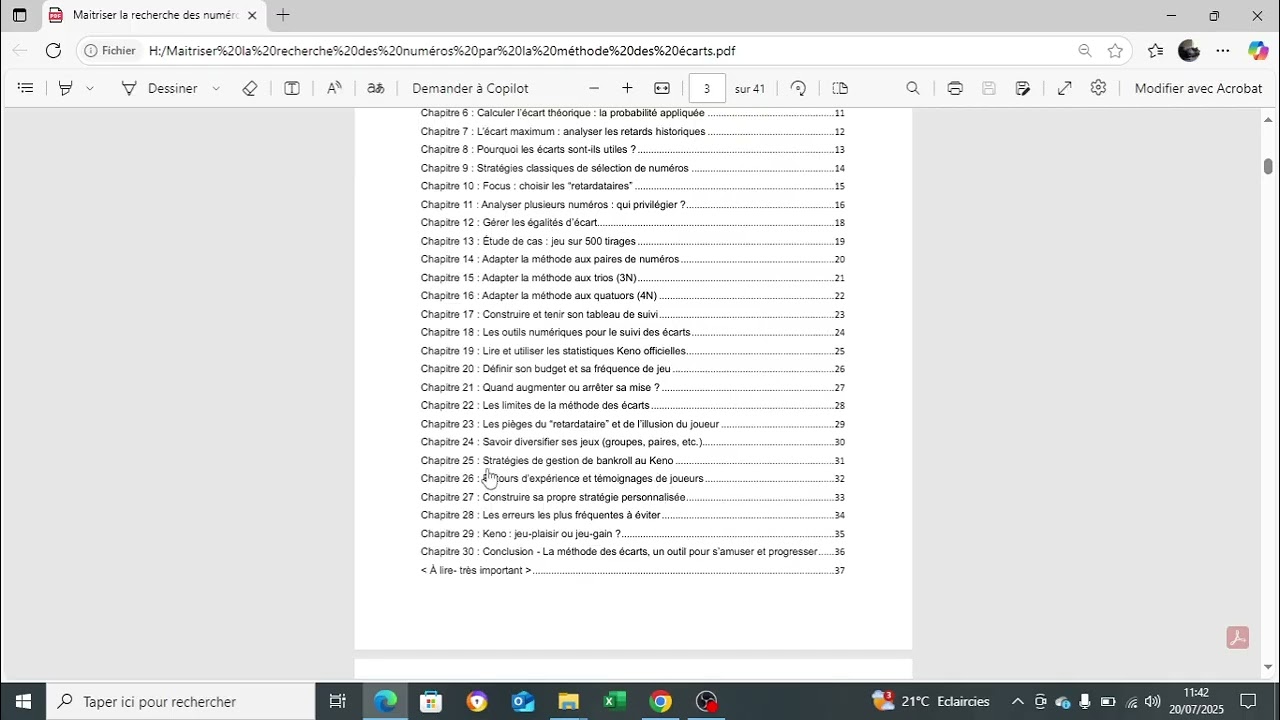1280x720 pixels.
Task: Click the taskbar search box
Action: (181, 701)
